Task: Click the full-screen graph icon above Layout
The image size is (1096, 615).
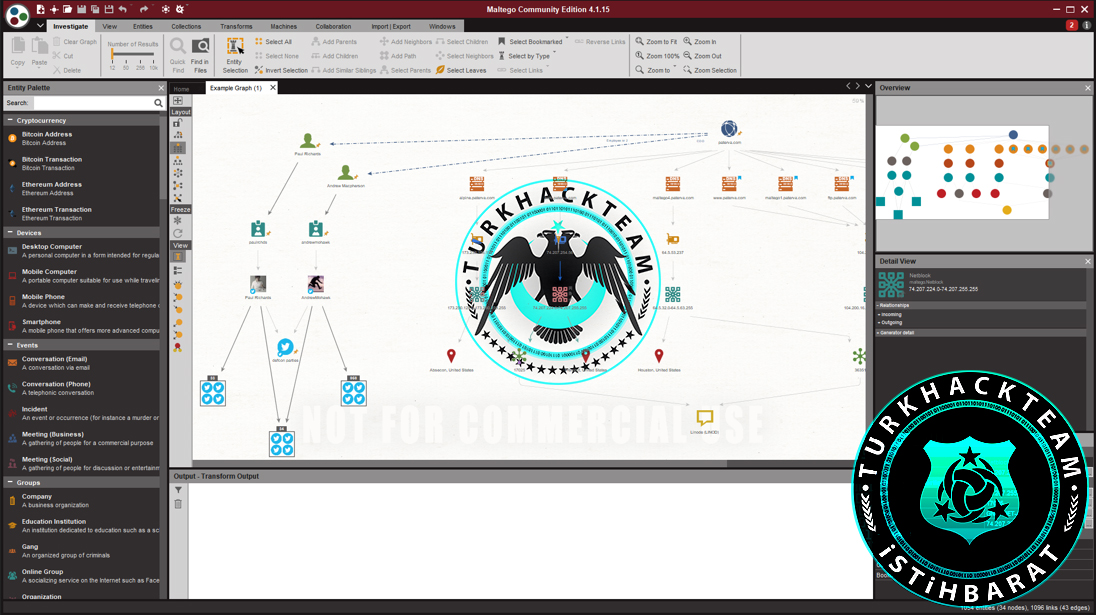Action: (x=178, y=101)
